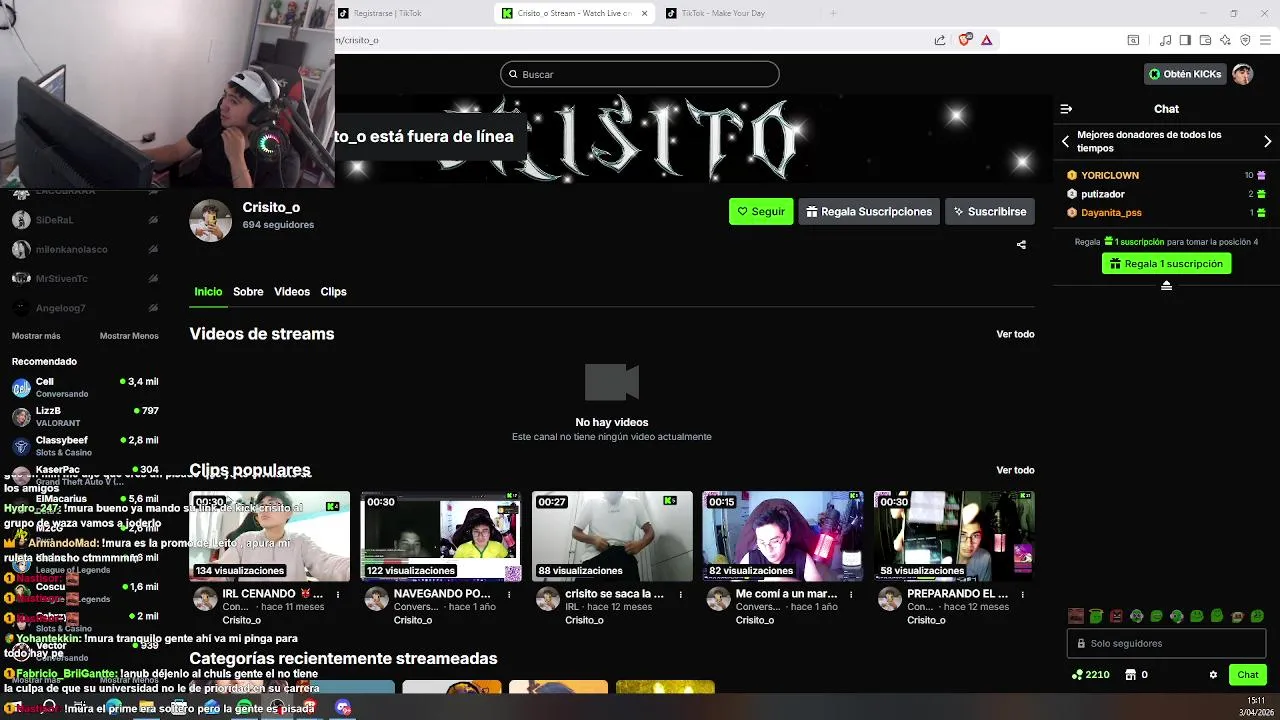Screen dimensions: 1280x720
Task: Select the first face emote in chat
Action: (1076, 616)
